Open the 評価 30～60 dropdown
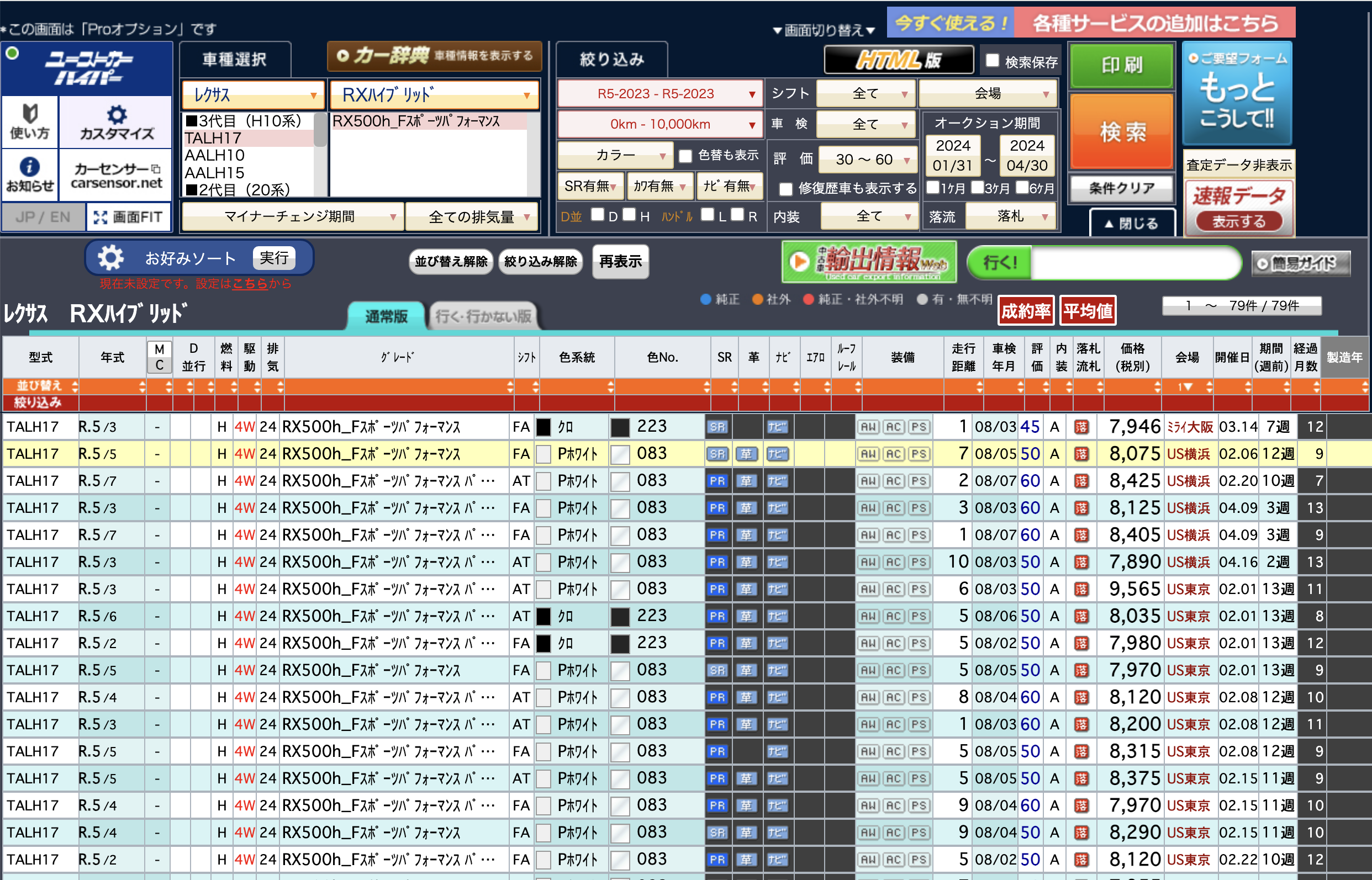The image size is (1372, 880). coord(868,160)
